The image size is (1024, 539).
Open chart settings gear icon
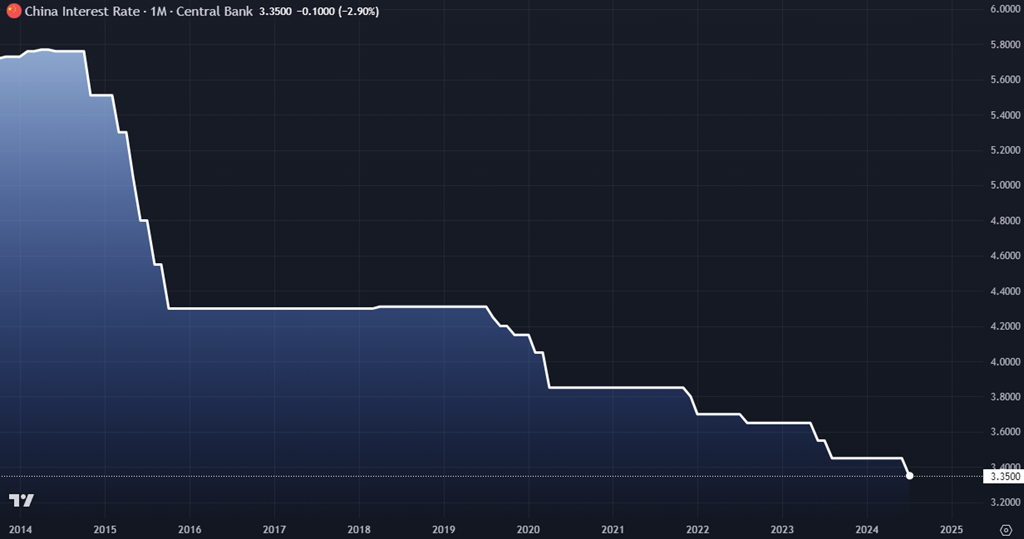1005,529
